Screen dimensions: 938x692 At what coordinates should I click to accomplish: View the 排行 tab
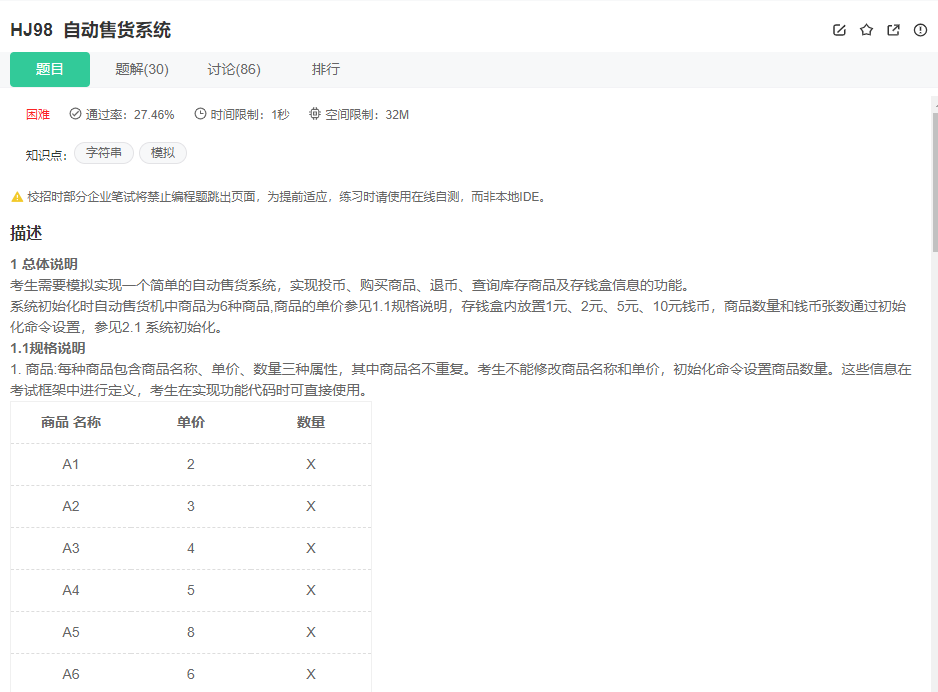(326, 69)
